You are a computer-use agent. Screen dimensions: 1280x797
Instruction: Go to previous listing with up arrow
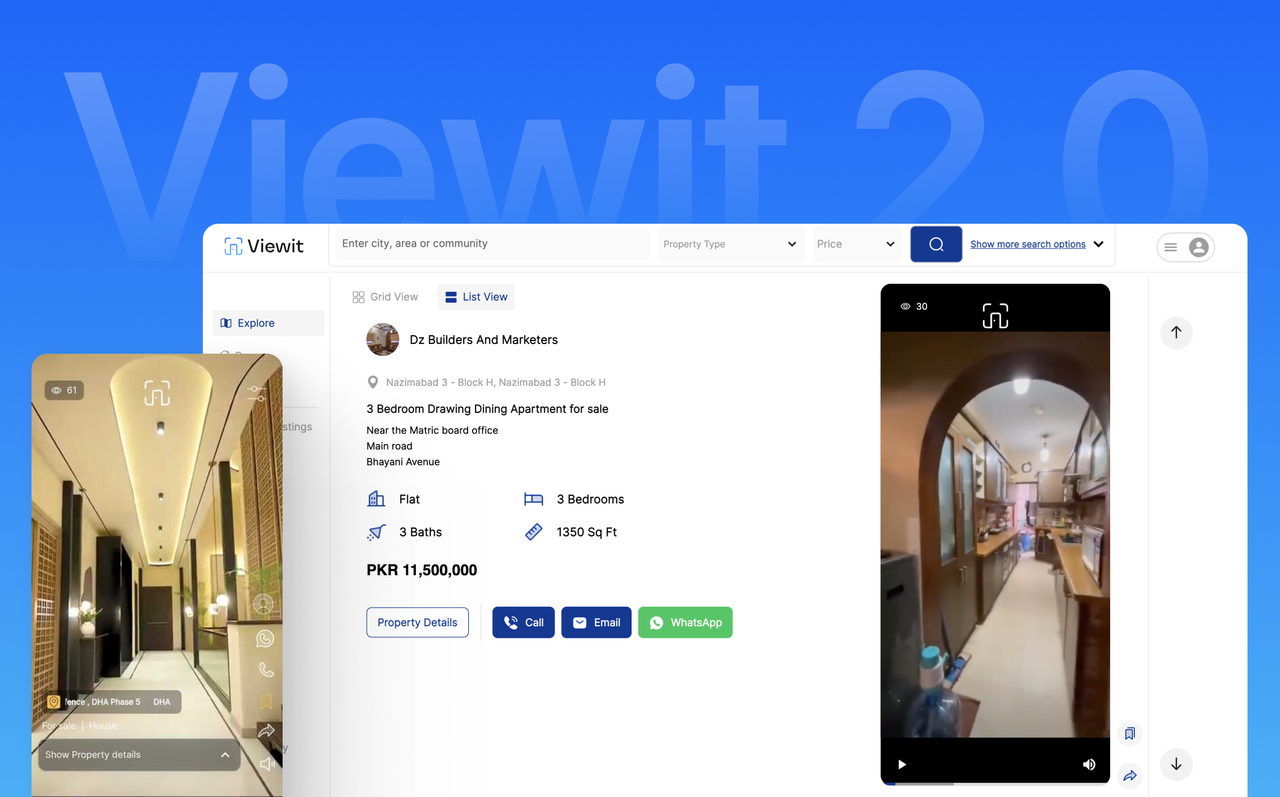pos(1176,333)
